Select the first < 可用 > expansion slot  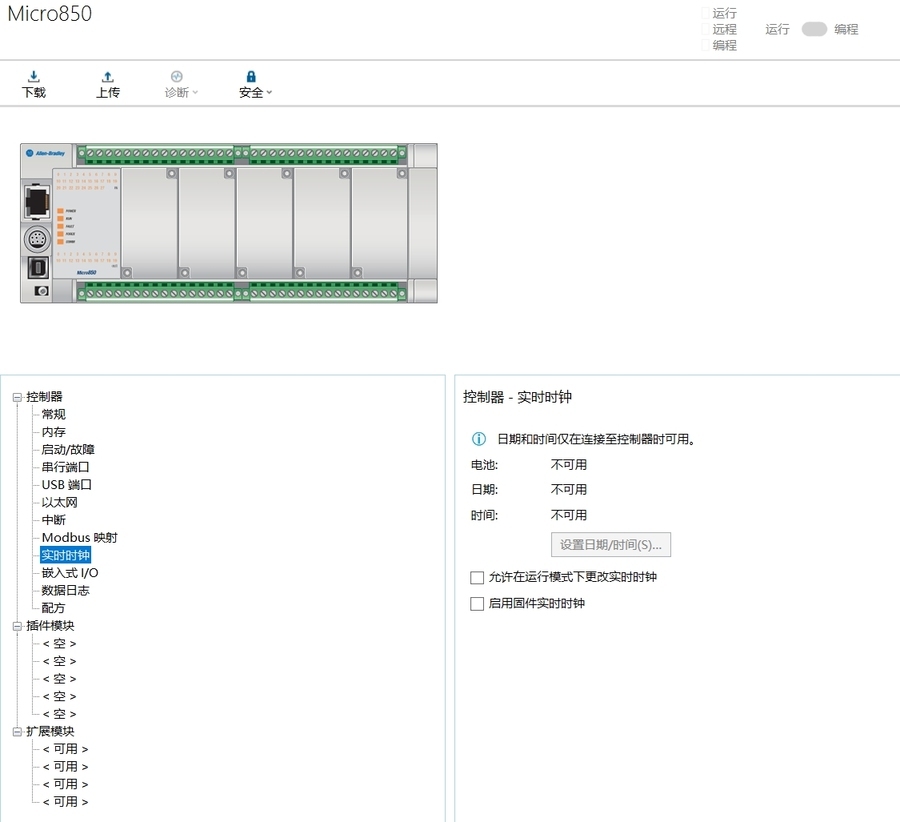(x=65, y=749)
